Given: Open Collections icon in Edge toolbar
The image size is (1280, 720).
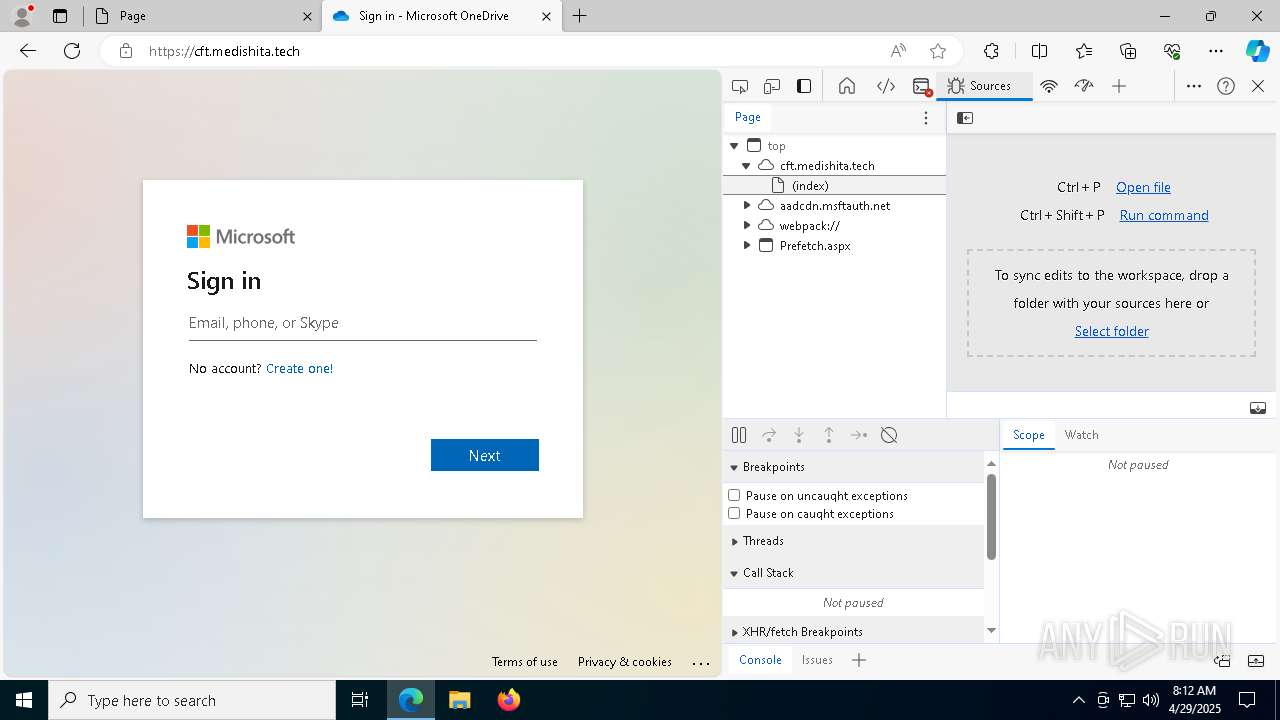Looking at the screenshot, I should tap(1128, 51).
